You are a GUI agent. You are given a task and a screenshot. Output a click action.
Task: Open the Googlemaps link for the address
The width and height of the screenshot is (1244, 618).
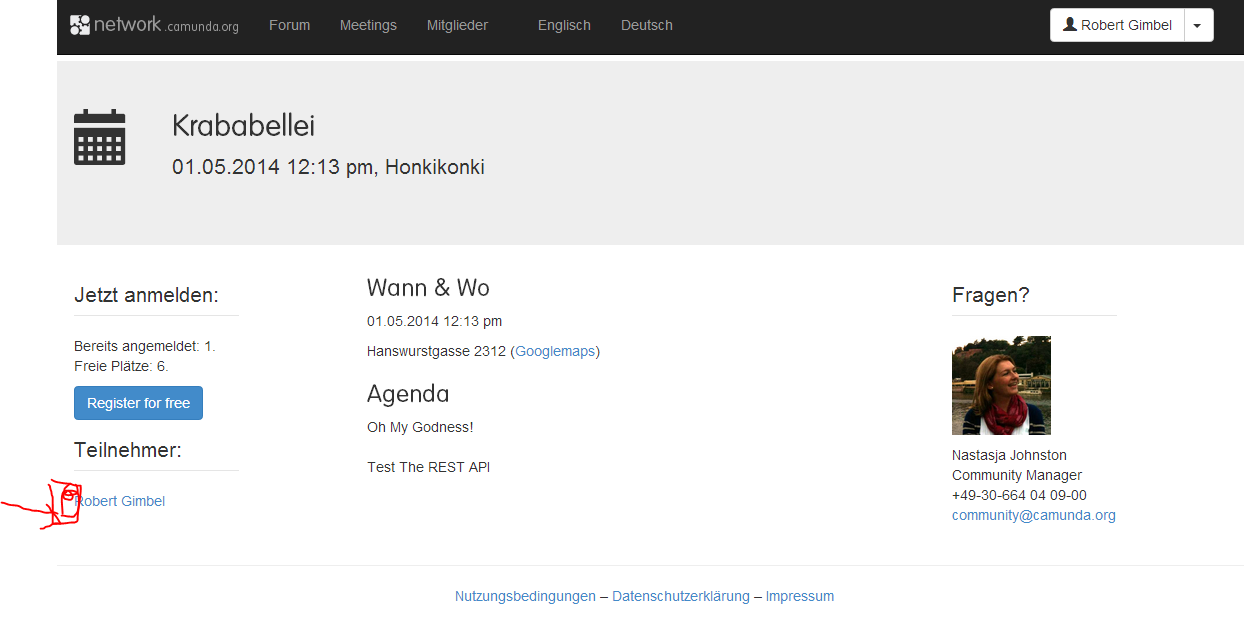coord(555,351)
